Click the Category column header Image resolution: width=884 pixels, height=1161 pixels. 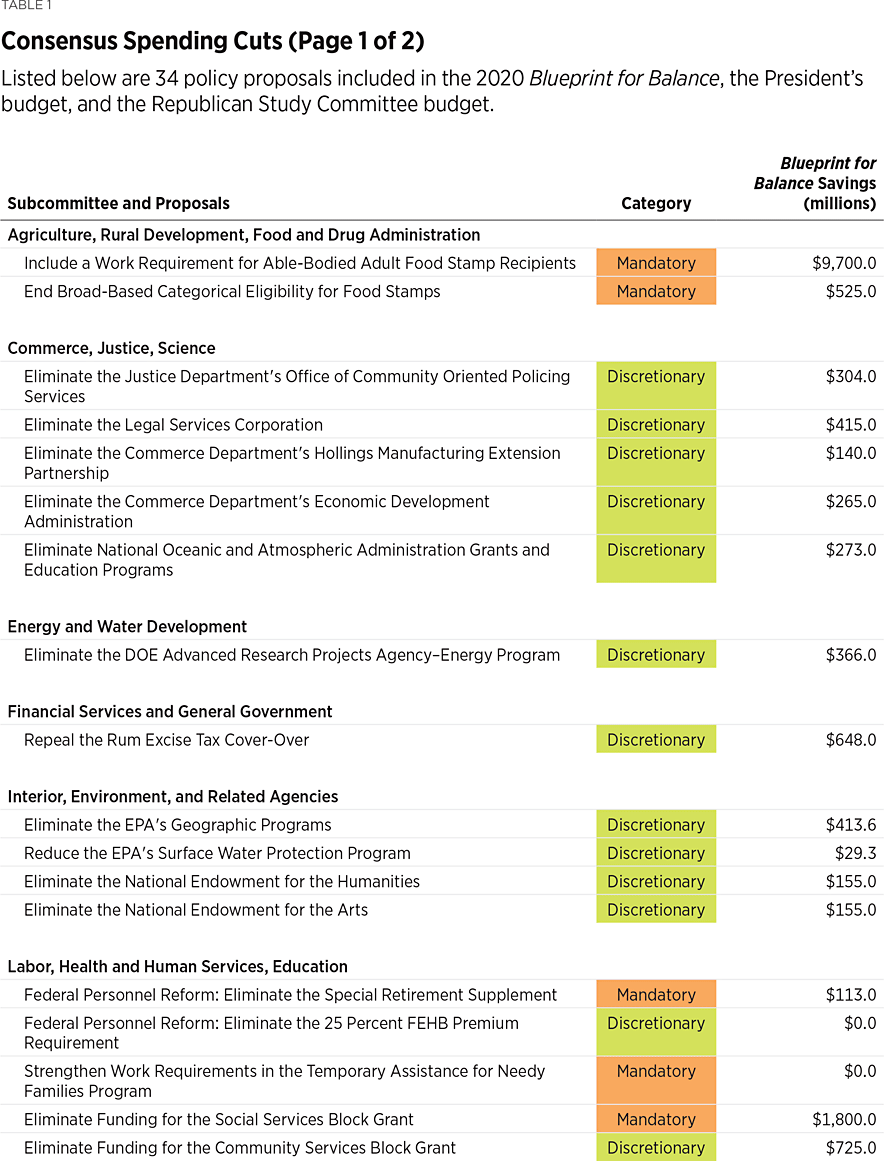click(656, 203)
